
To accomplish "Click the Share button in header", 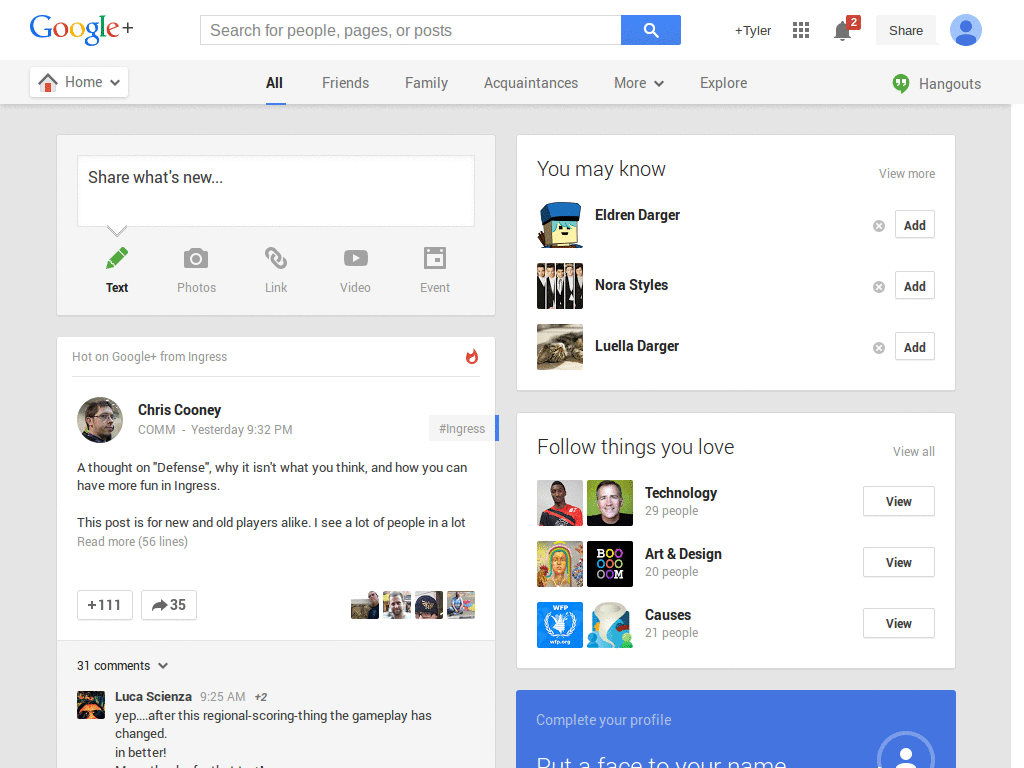I will tap(906, 31).
